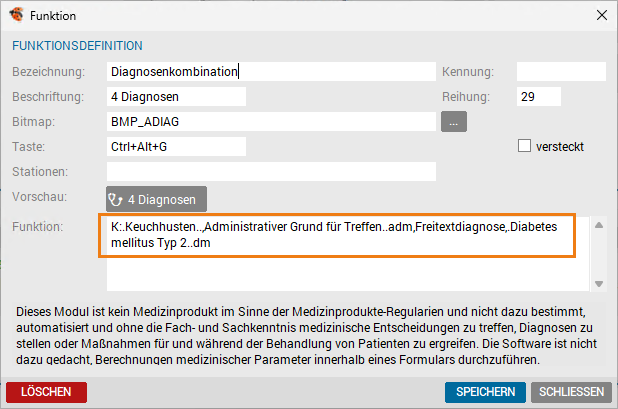
Task: Save with the SPEICHERN button
Action: 485,392
